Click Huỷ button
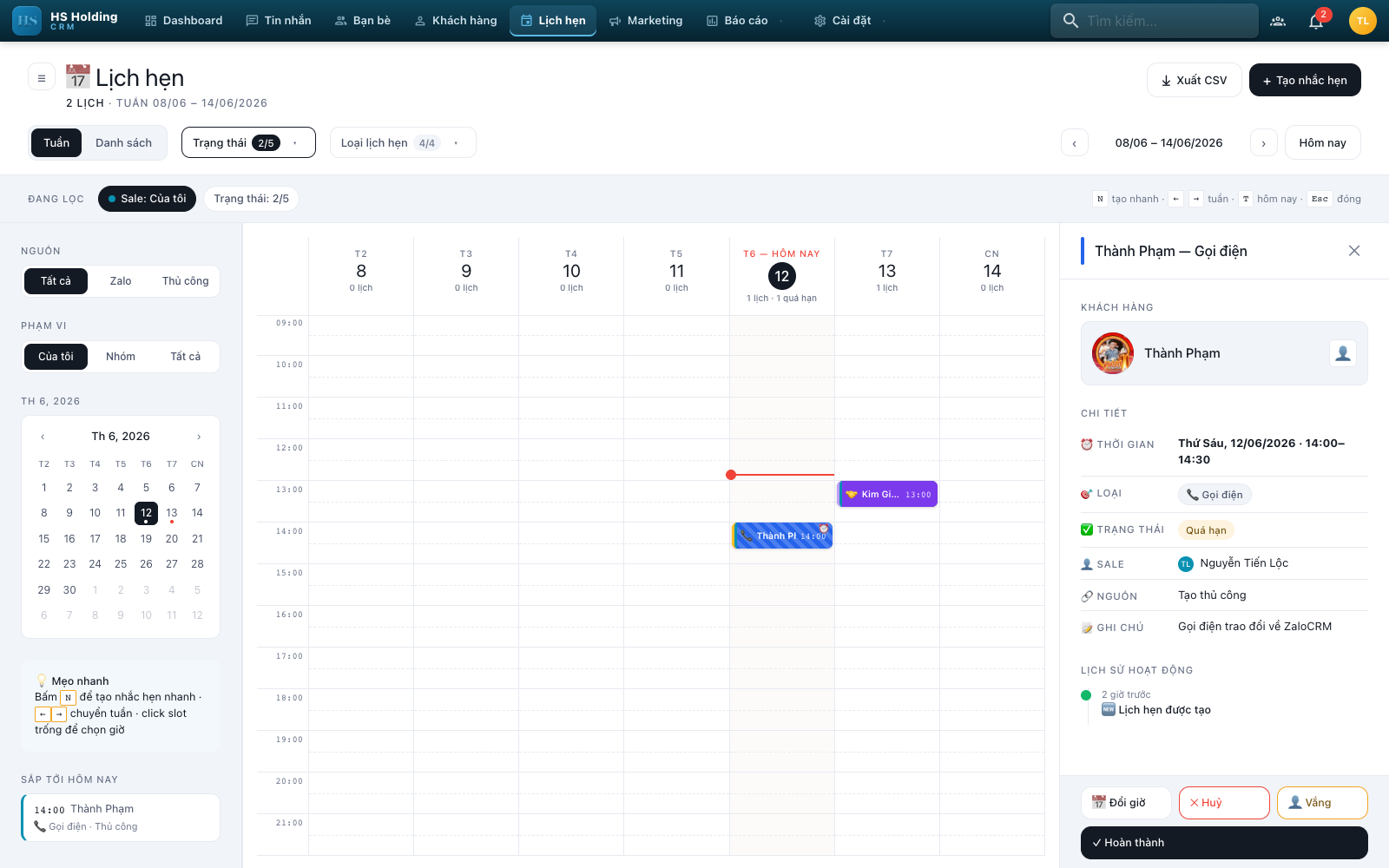 point(1224,803)
